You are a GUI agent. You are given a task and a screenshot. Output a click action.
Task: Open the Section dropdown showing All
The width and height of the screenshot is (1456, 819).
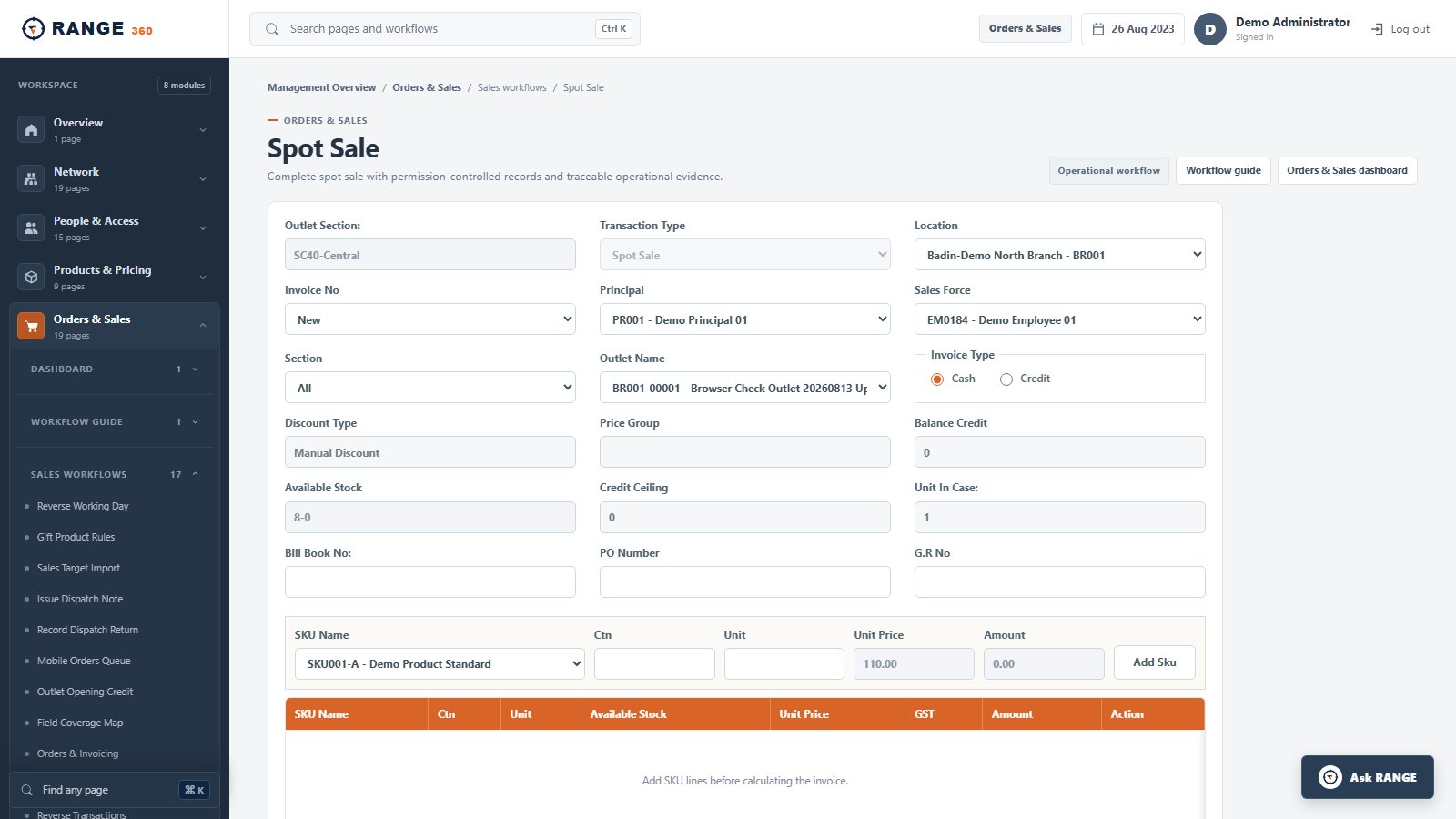430,388
